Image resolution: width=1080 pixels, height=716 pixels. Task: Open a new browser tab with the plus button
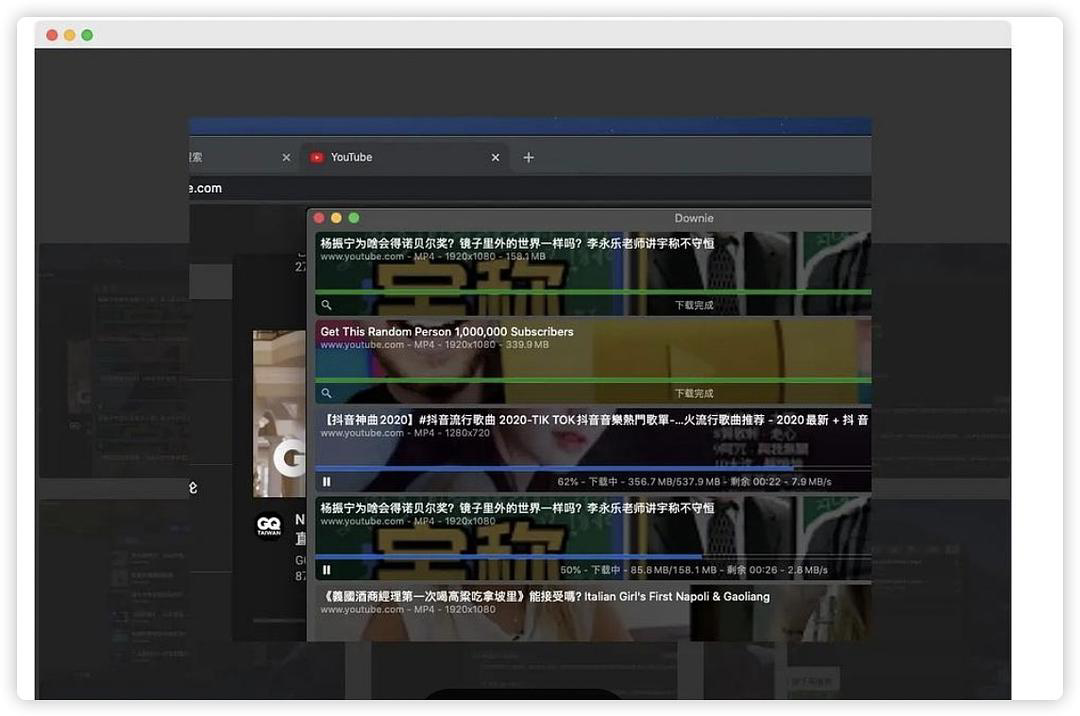[528, 158]
